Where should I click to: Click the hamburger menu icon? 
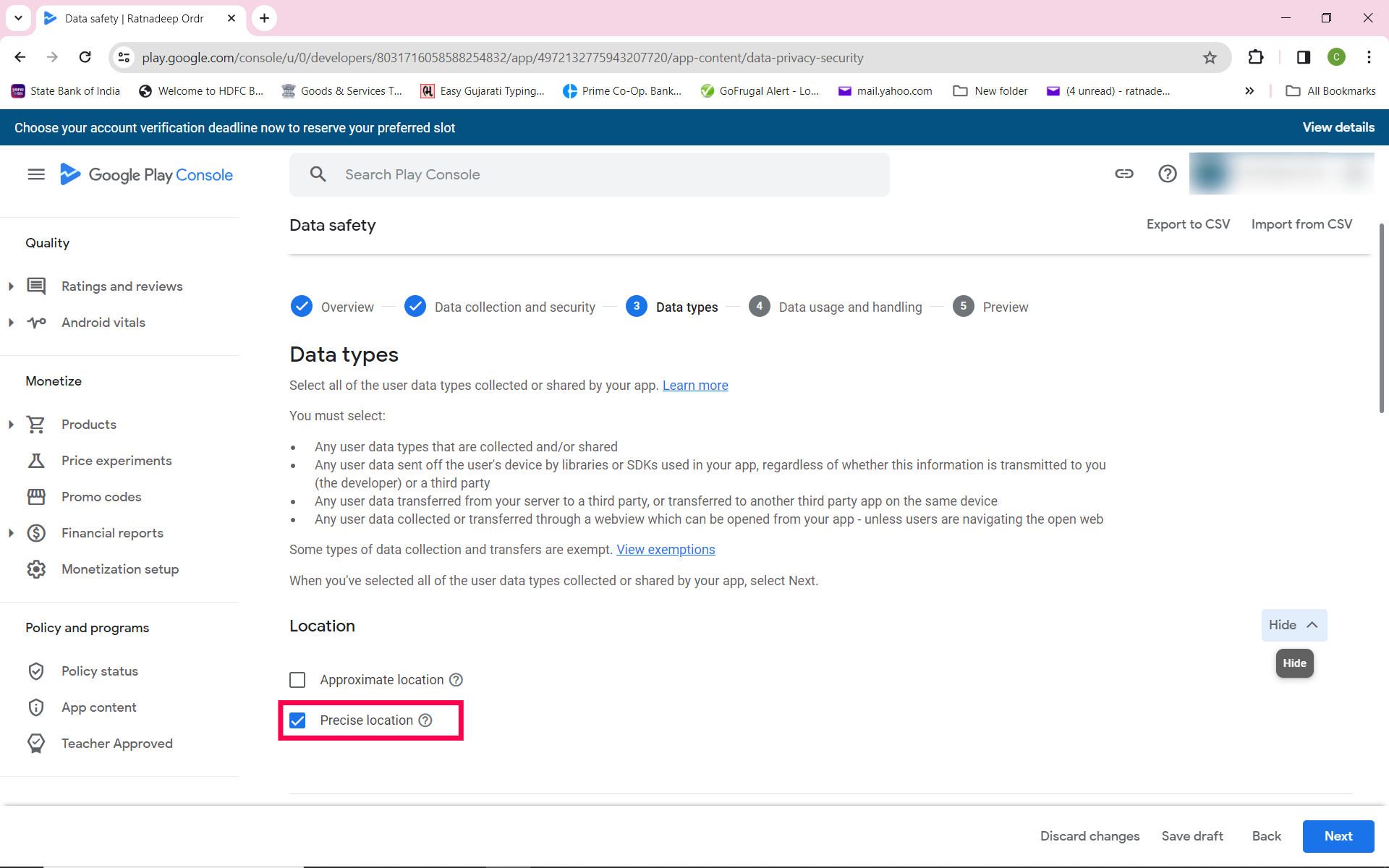click(x=36, y=174)
